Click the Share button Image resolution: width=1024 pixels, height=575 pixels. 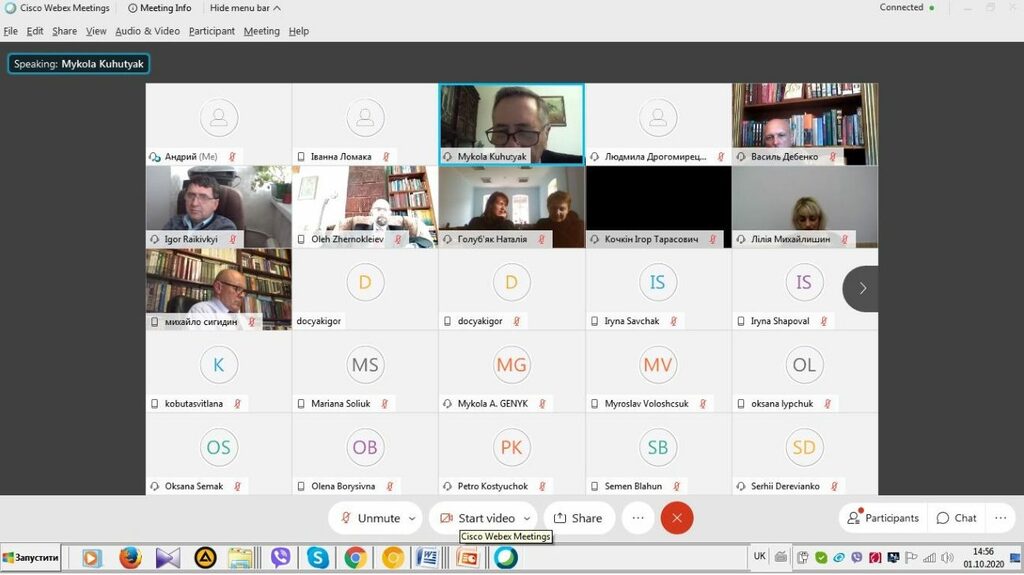578,518
